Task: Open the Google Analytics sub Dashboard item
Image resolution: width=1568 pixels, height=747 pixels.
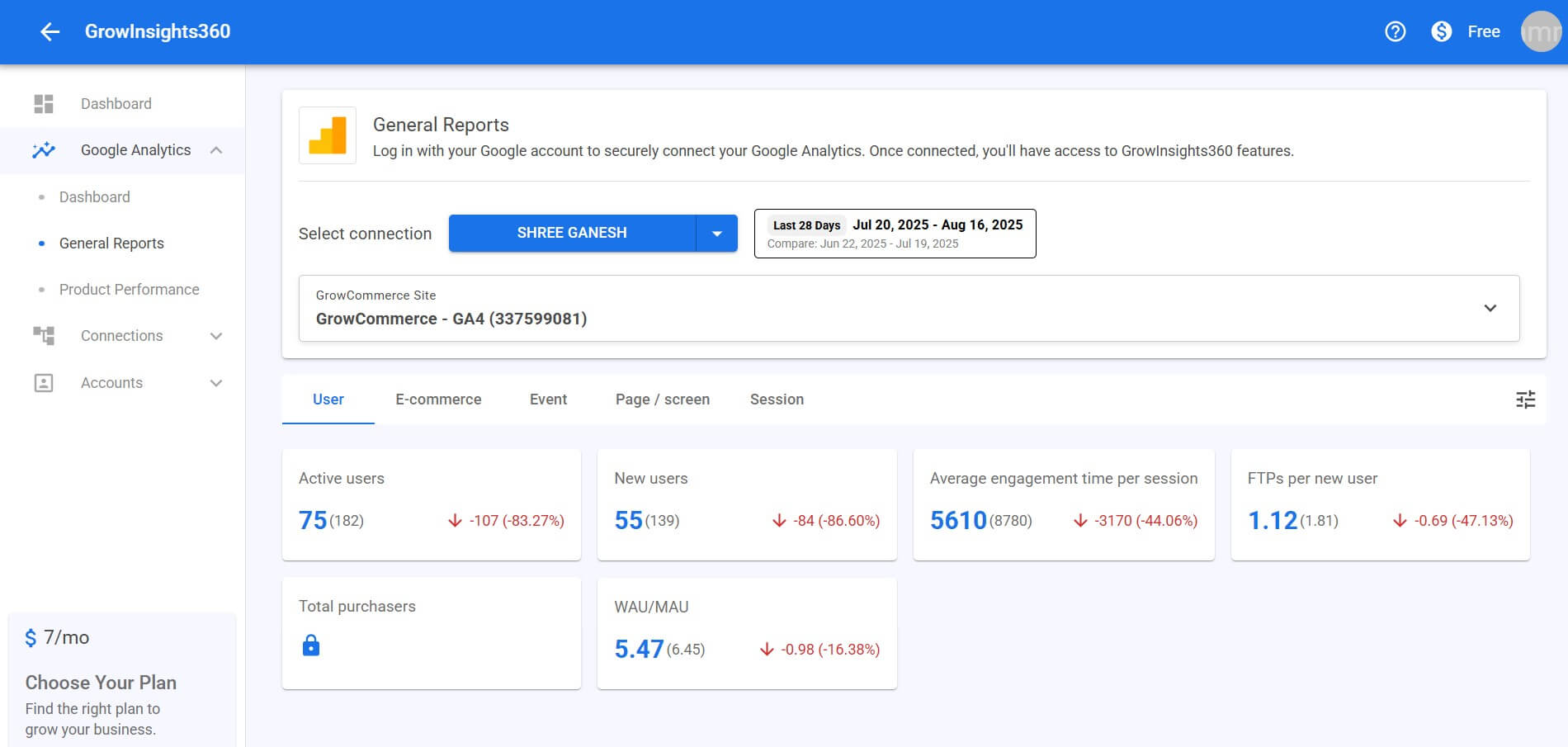Action: (x=95, y=197)
